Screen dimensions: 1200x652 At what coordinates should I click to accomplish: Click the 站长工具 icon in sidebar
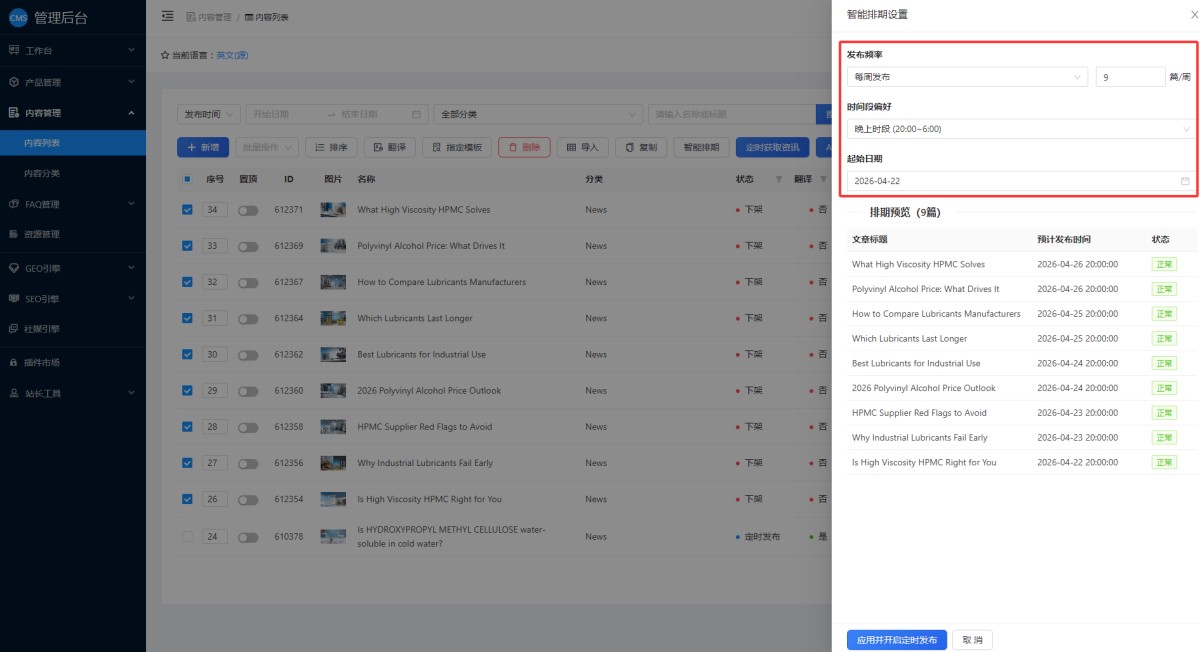[14, 393]
